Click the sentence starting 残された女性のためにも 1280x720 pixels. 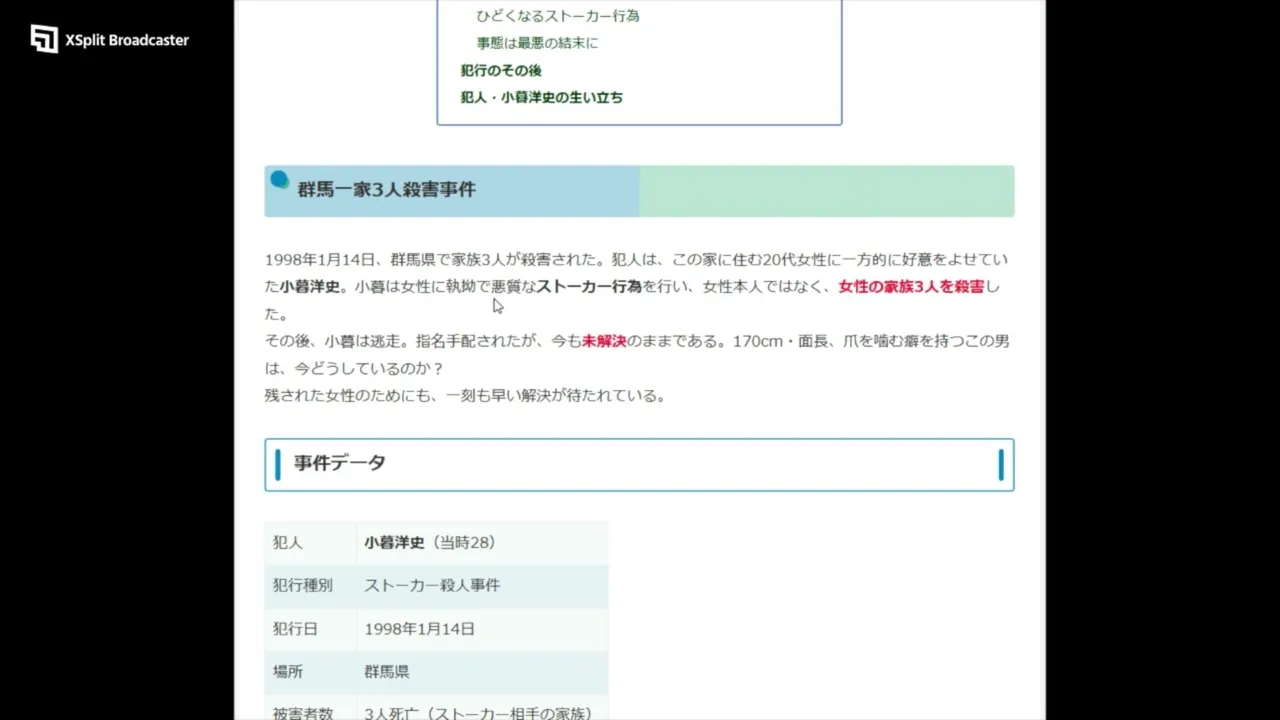point(465,395)
